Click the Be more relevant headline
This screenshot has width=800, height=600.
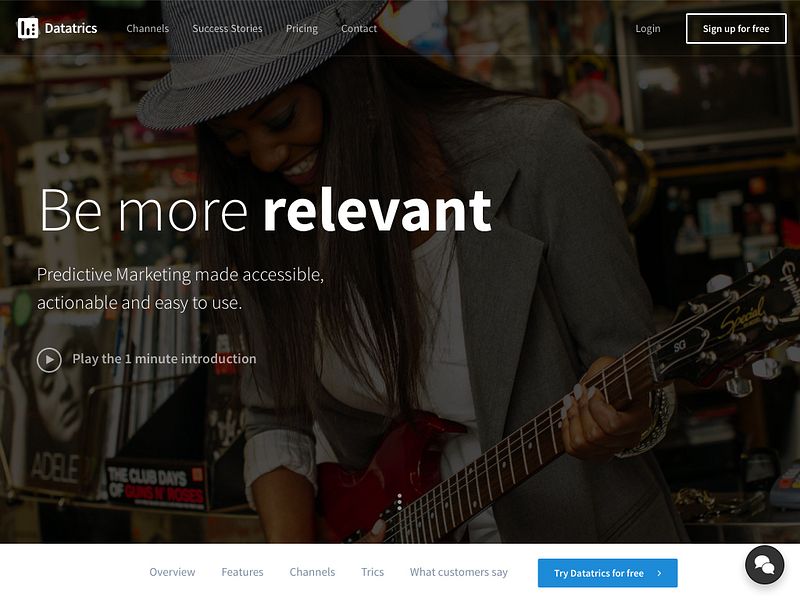(x=266, y=210)
